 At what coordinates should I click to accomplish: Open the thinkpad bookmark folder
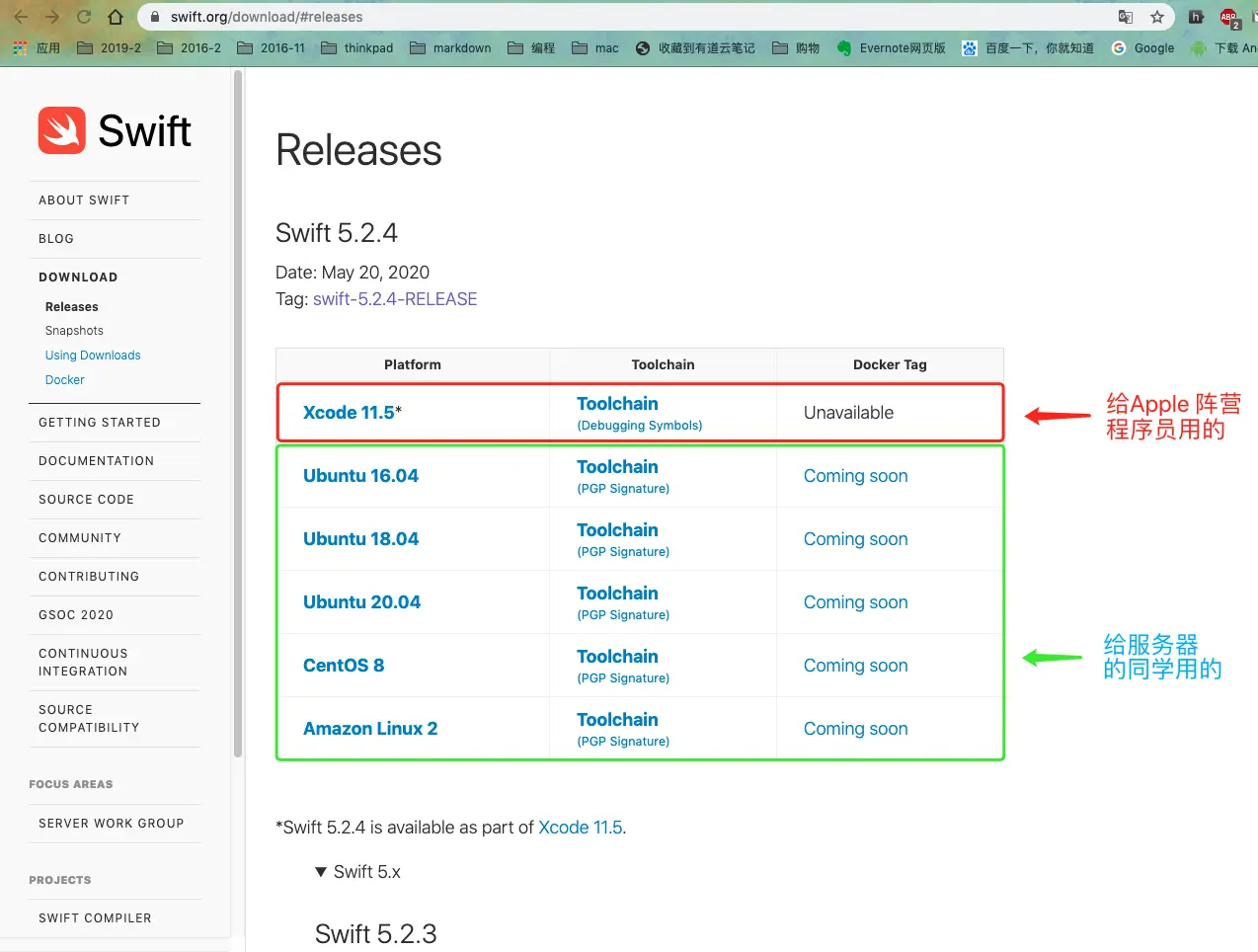point(357,47)
